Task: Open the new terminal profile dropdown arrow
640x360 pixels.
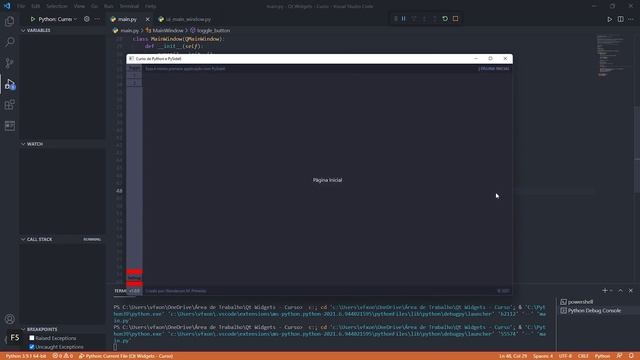Action: click(x=611, y=290)
